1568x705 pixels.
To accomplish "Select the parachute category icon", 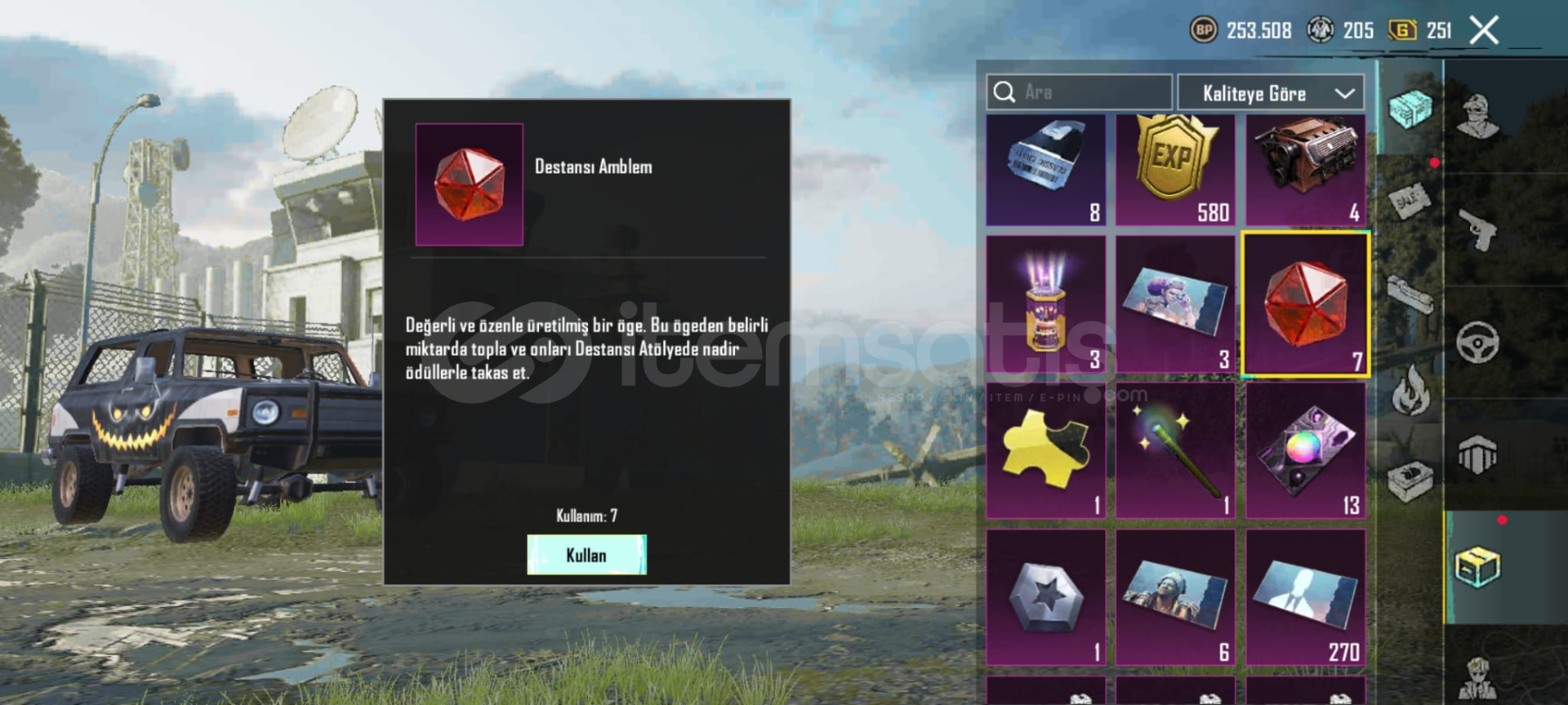I will pos(1477,455).
